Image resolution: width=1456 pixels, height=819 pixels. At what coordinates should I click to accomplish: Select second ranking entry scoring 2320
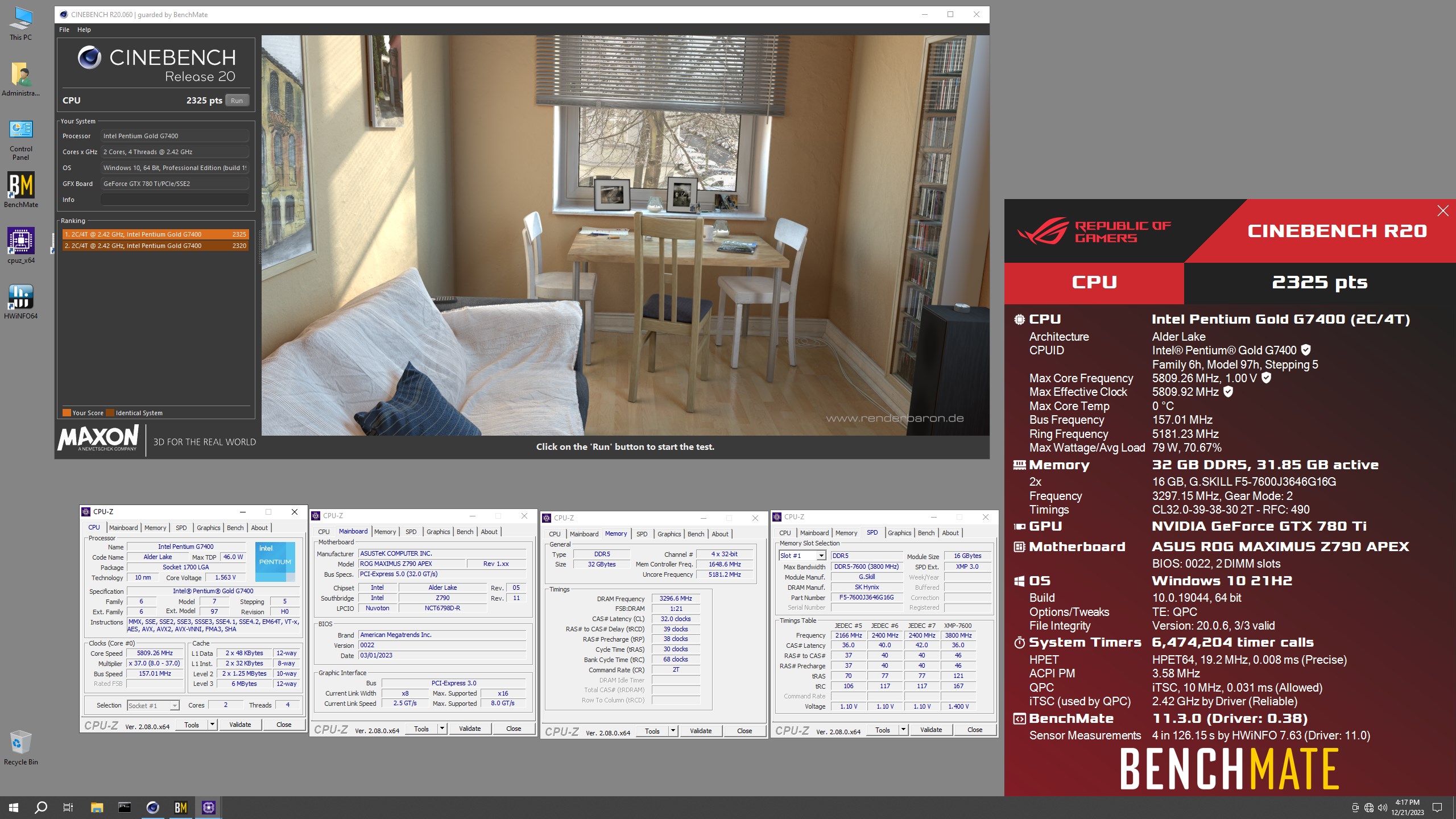pos(155,246)
